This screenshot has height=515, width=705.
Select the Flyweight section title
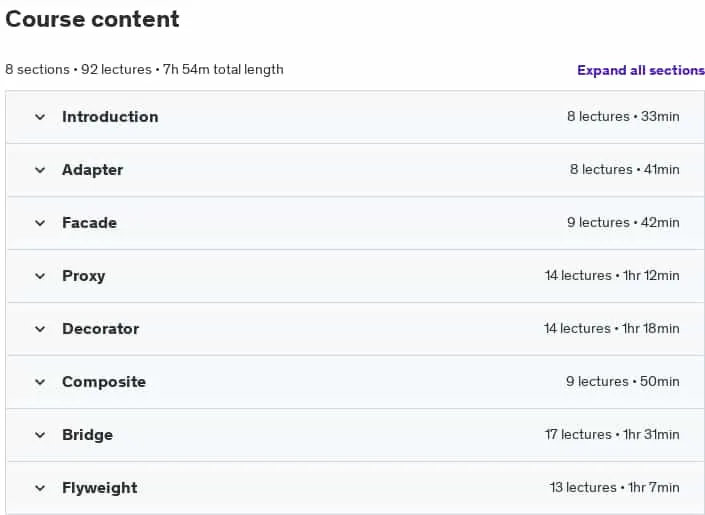tap(100, 488)
